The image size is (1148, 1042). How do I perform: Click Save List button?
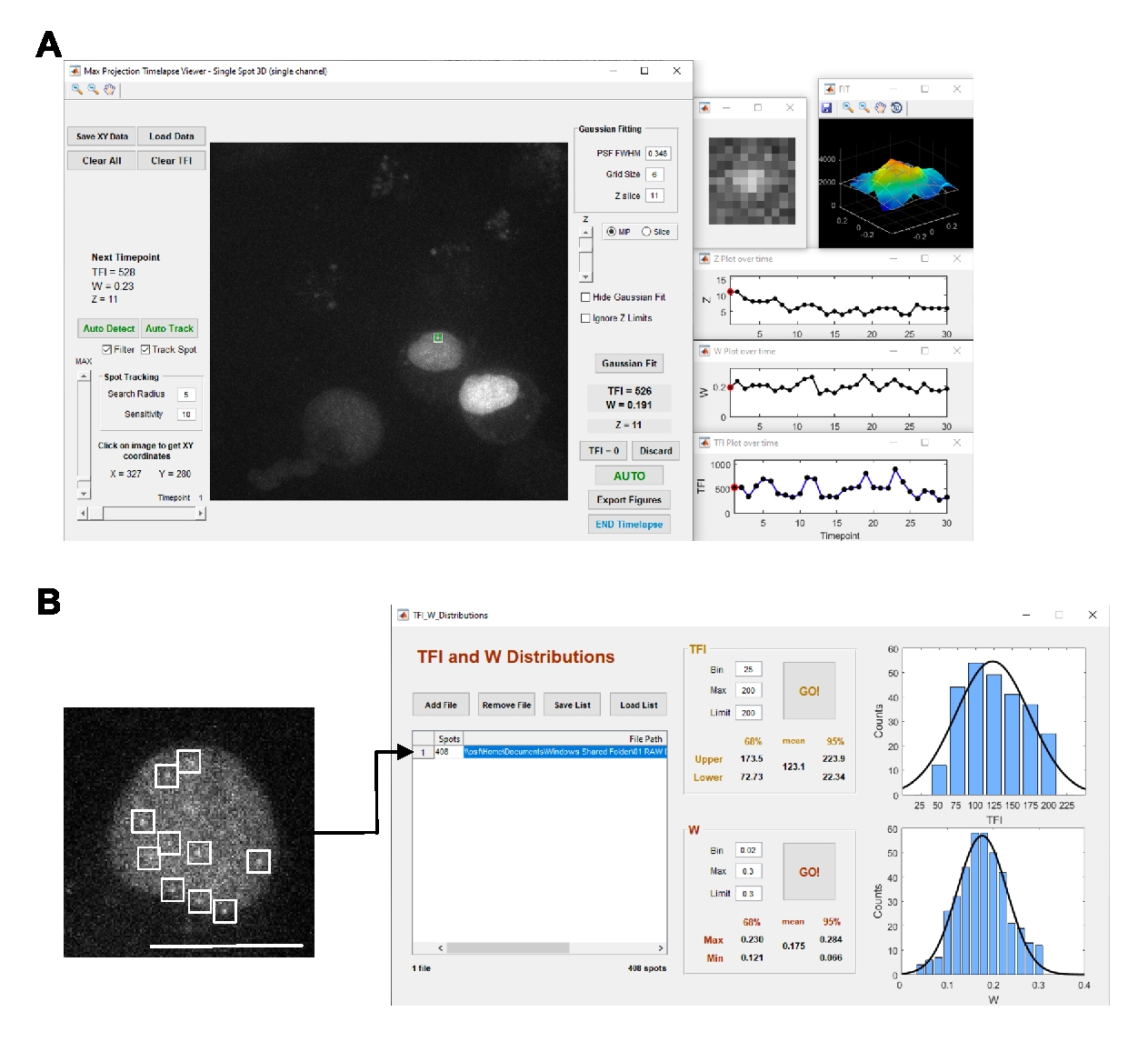[x=573, y=705]
